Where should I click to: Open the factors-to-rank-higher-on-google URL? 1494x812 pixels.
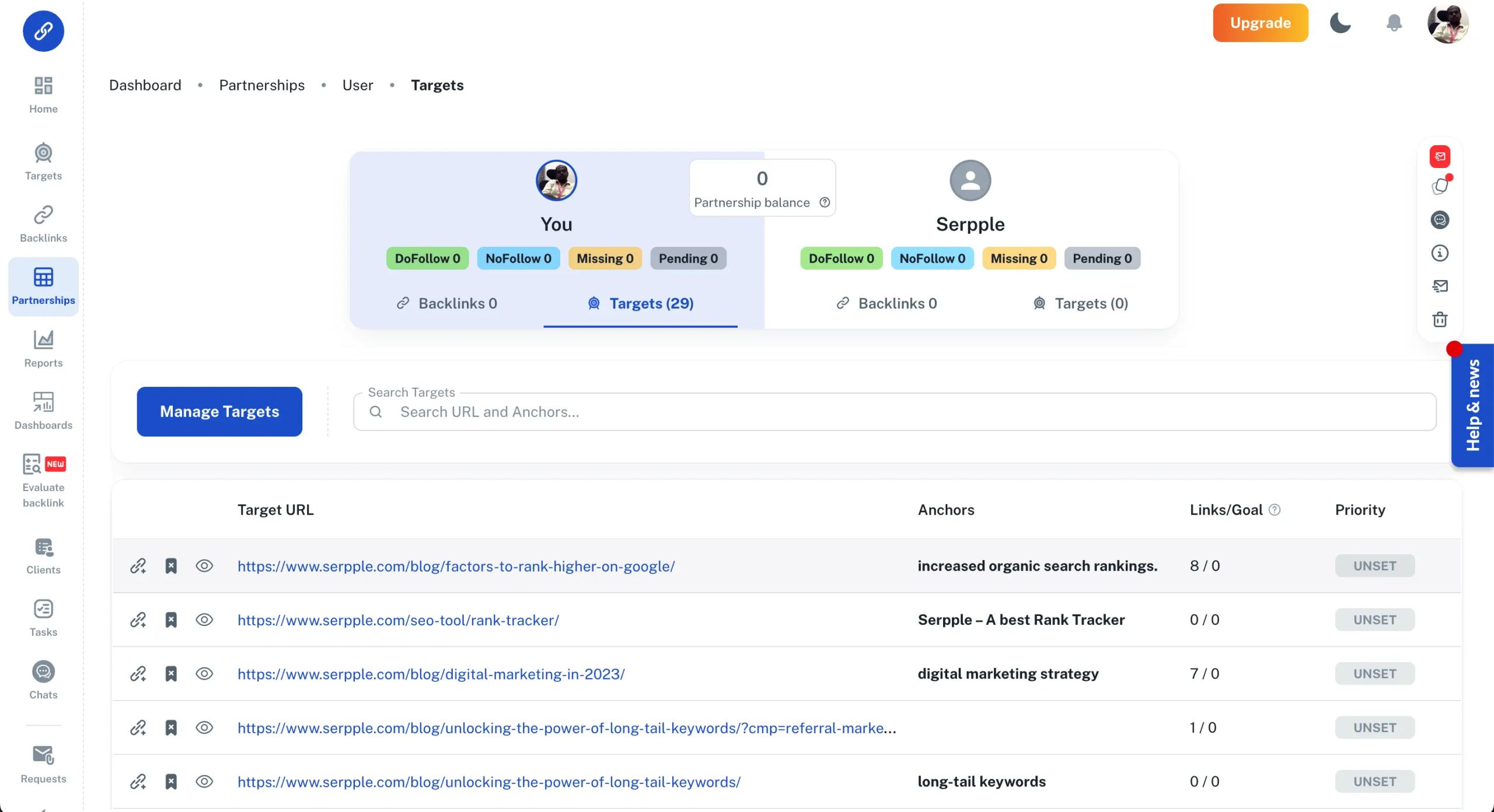456,566
